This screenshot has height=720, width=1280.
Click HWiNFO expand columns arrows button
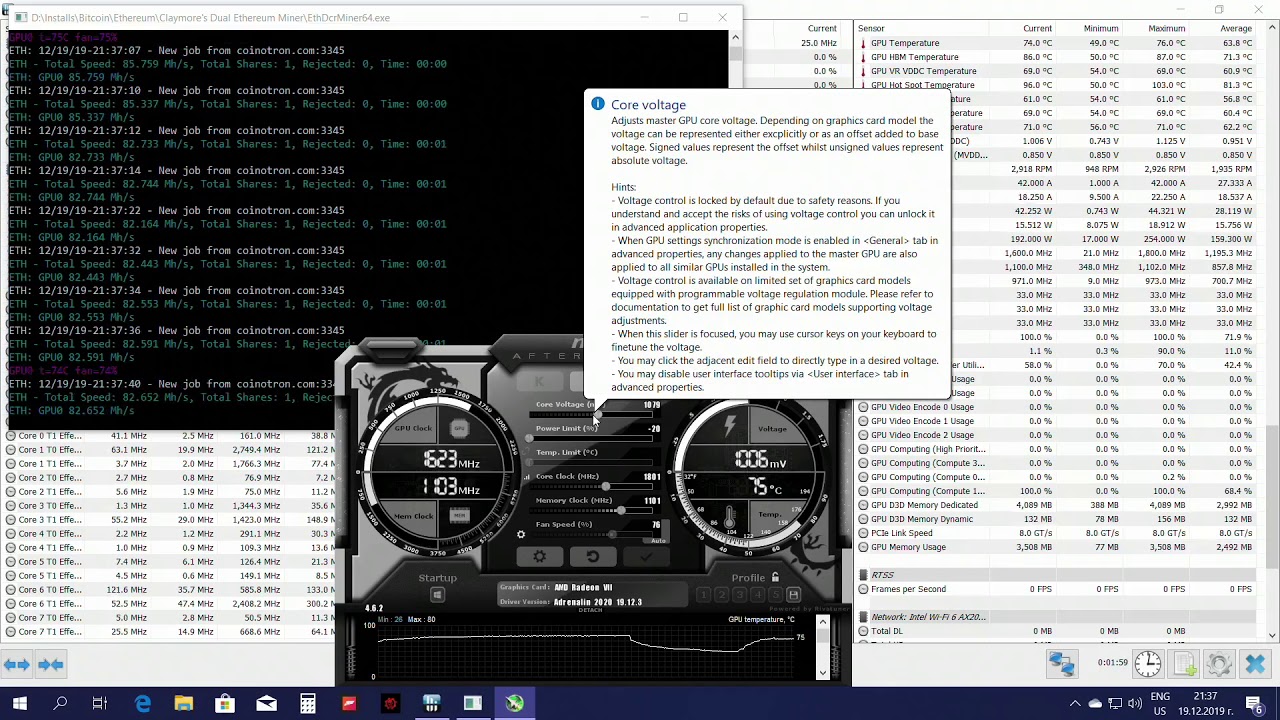[x=17, y=664]
